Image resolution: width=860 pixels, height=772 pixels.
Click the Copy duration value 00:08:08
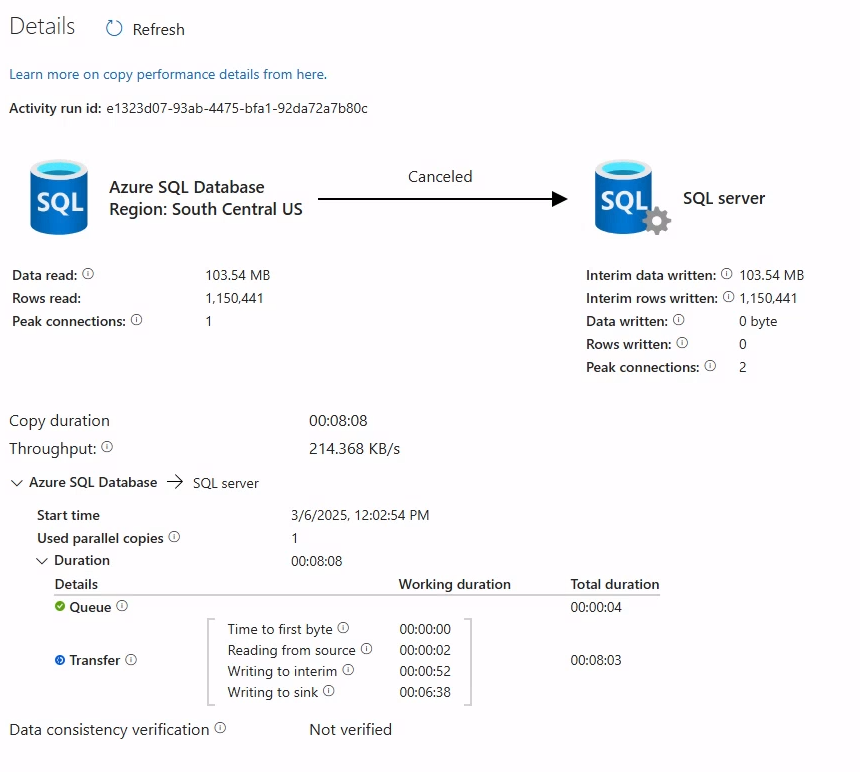click(x=338, y=421)
